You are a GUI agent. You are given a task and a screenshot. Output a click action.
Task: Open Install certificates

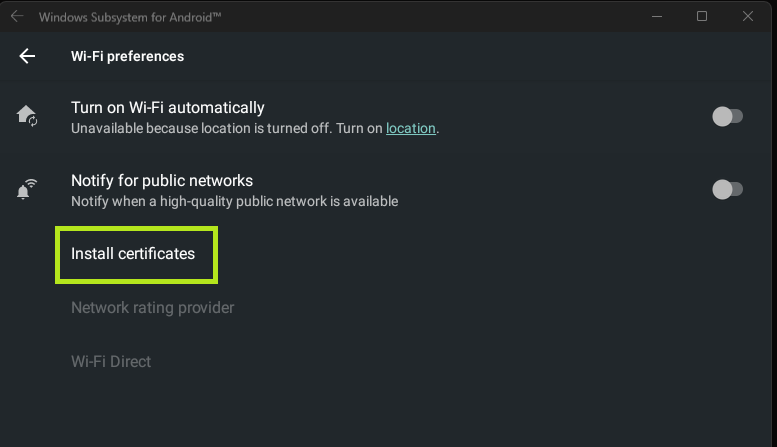click(133, 254)
